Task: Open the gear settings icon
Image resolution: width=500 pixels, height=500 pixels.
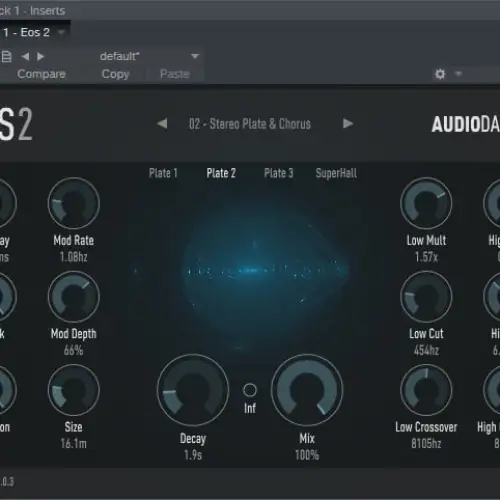Action: pyautogui.click(x=440, y=74)
